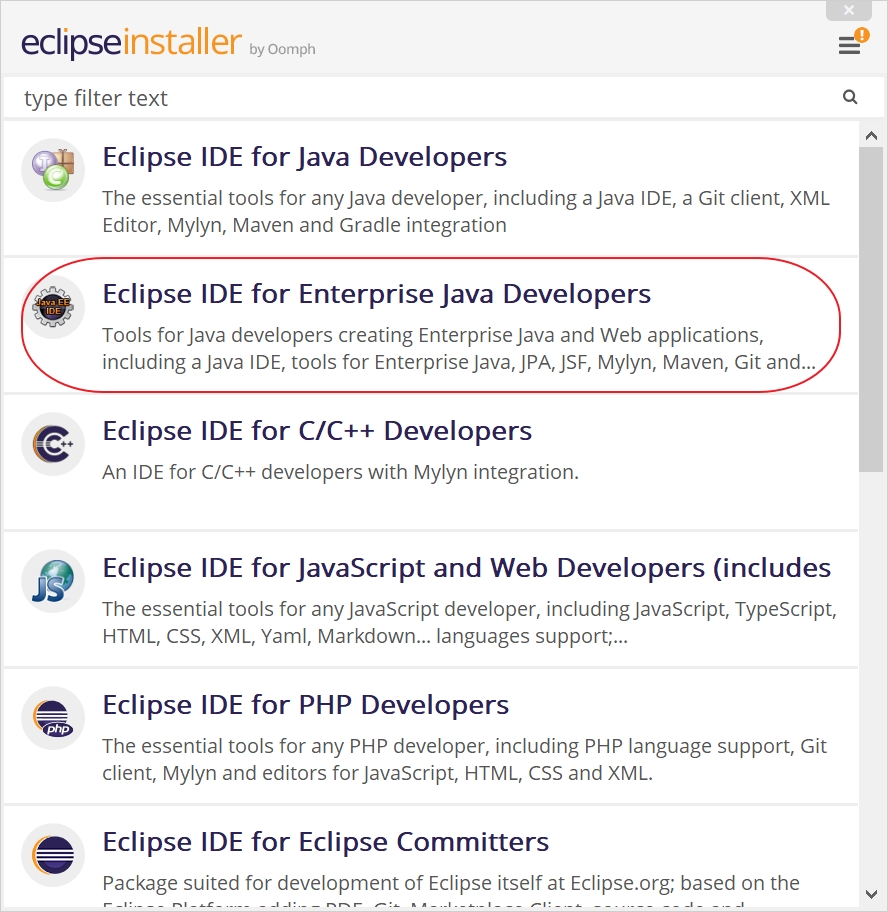Click the Java Developers description about Git client
The height and width of the screenshot is (912, 888).
coord(466,211)
